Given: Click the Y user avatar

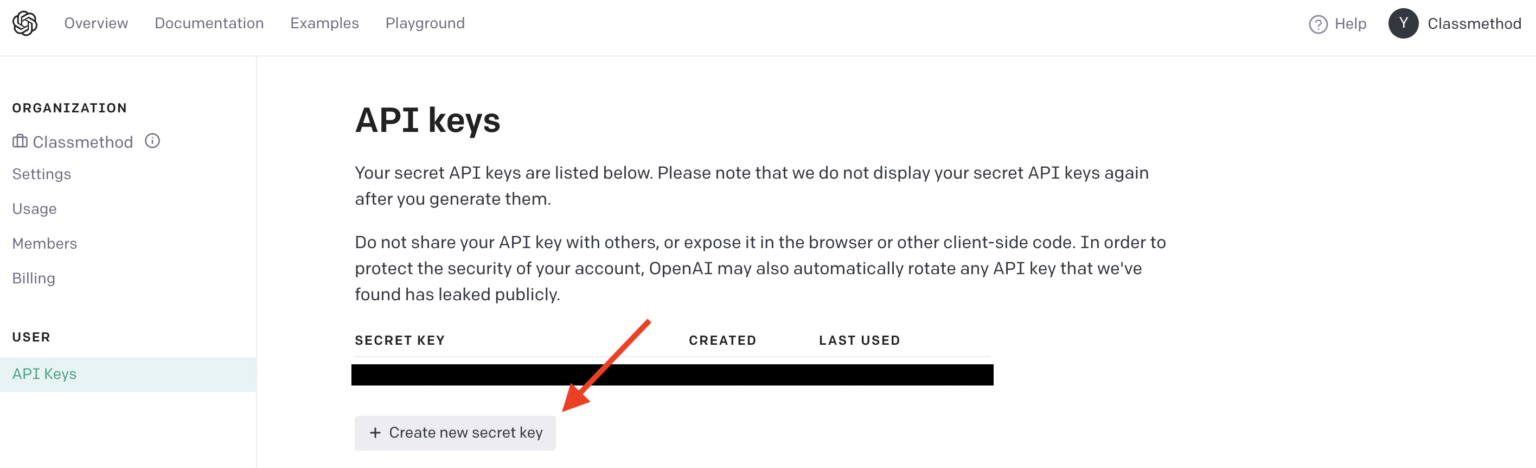Looking at the screenshot, I should (1403, 24).
